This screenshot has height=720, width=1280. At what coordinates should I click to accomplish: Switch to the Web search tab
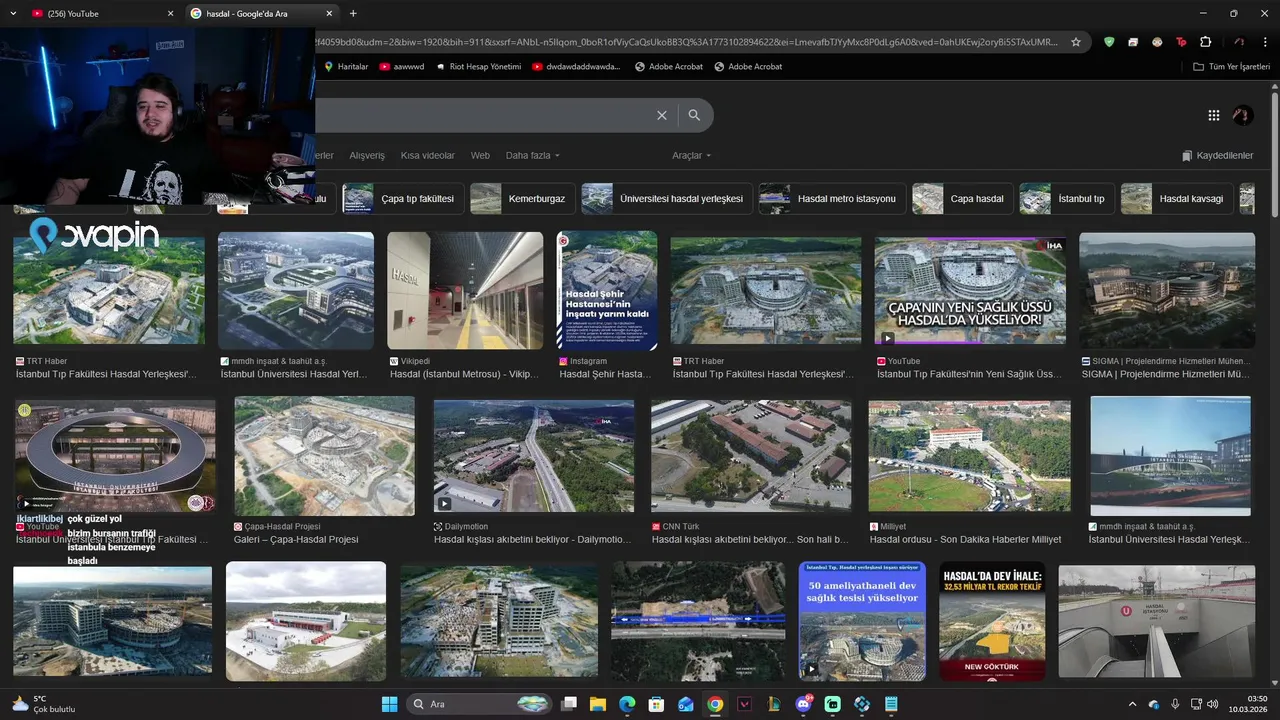point(480,156)
